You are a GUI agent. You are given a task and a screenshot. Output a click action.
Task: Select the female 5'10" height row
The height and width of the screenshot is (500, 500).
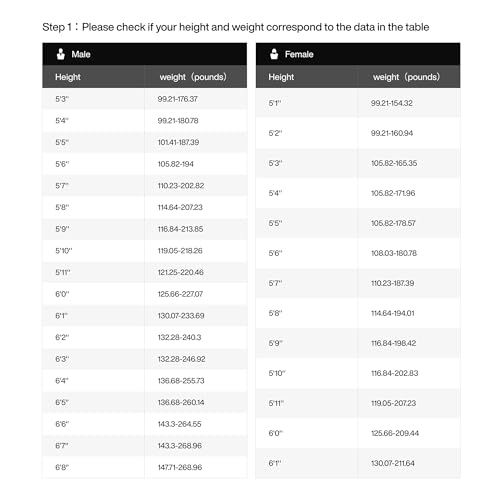point(358,373)
